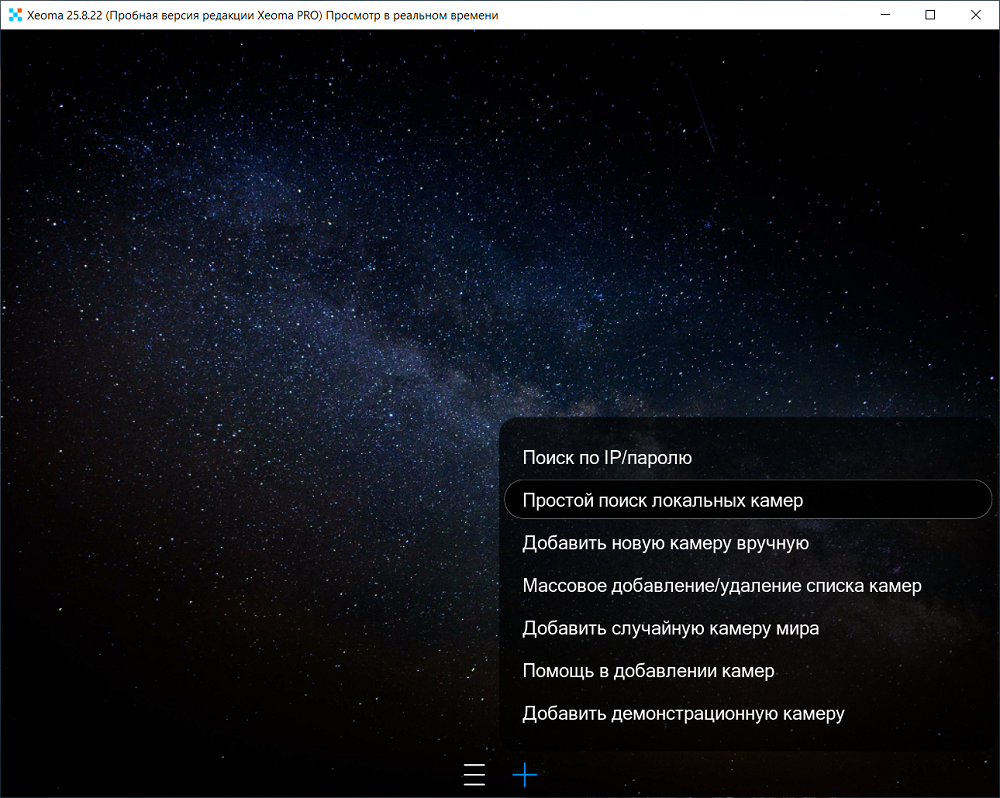Image resolution: width=1000 pixels, height=798 pixels.
Task: Click the starry background to dismiss menu
Action: [x=200, y=600]
